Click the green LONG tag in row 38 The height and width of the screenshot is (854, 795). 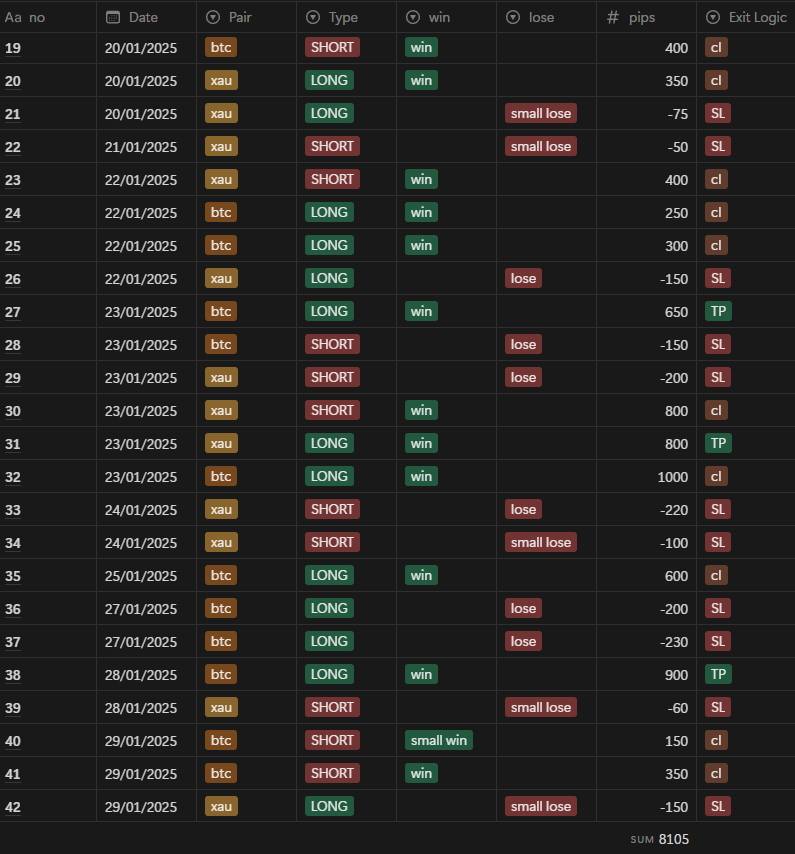tap(329, 674)
